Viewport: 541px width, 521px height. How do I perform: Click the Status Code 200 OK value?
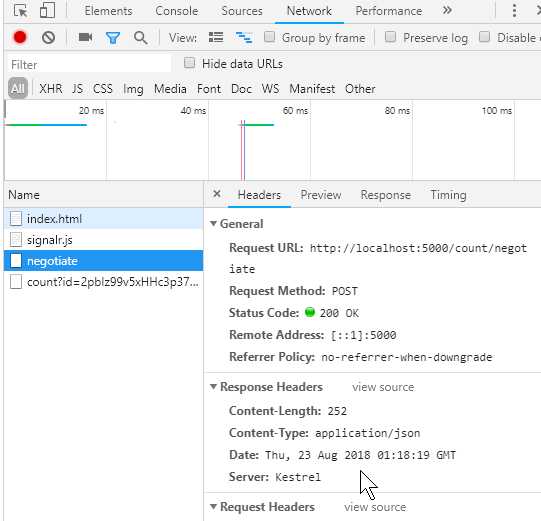pyautogui.click(x=339, y=313)
